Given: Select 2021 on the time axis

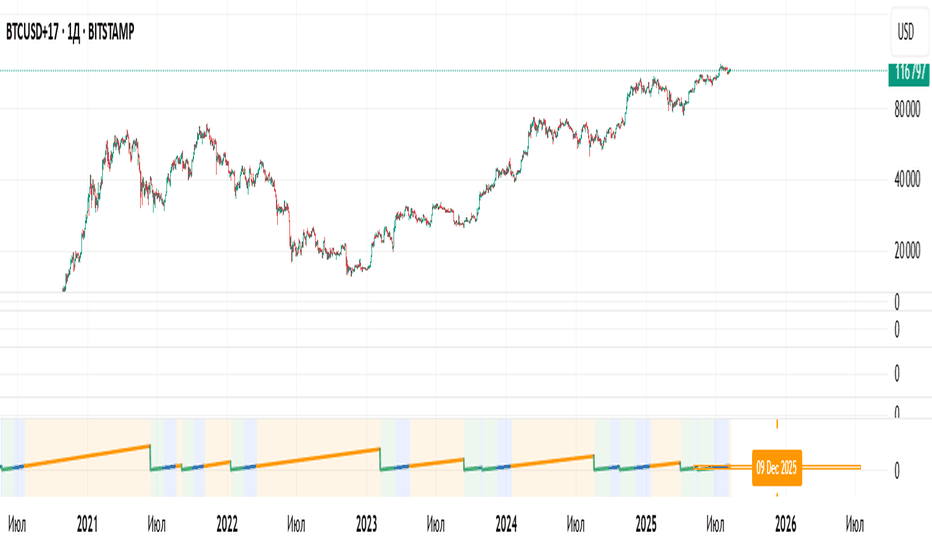Looking at the screenshot, I should point(87,524).
